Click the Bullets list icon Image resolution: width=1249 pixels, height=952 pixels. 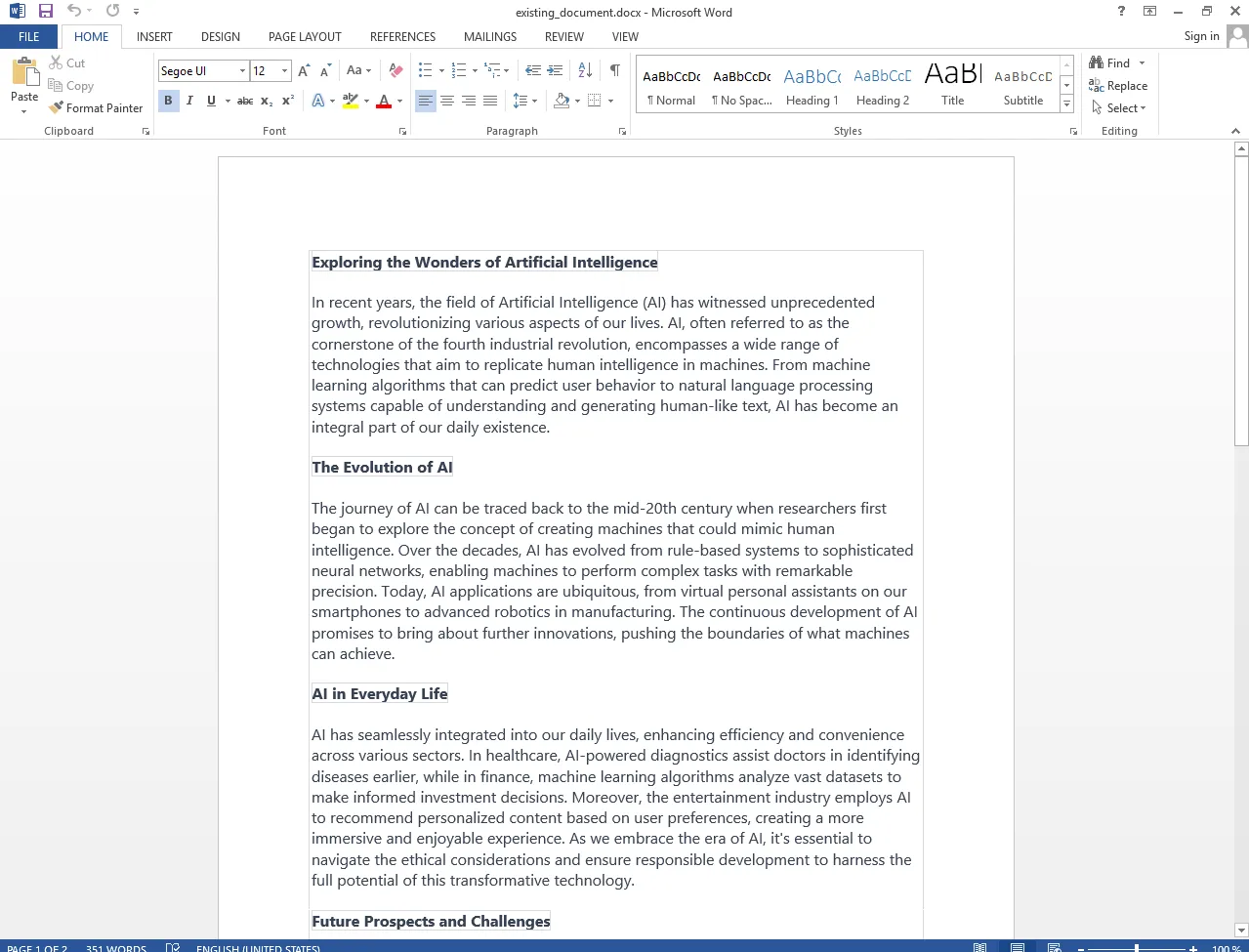click(x=425, y=70)
